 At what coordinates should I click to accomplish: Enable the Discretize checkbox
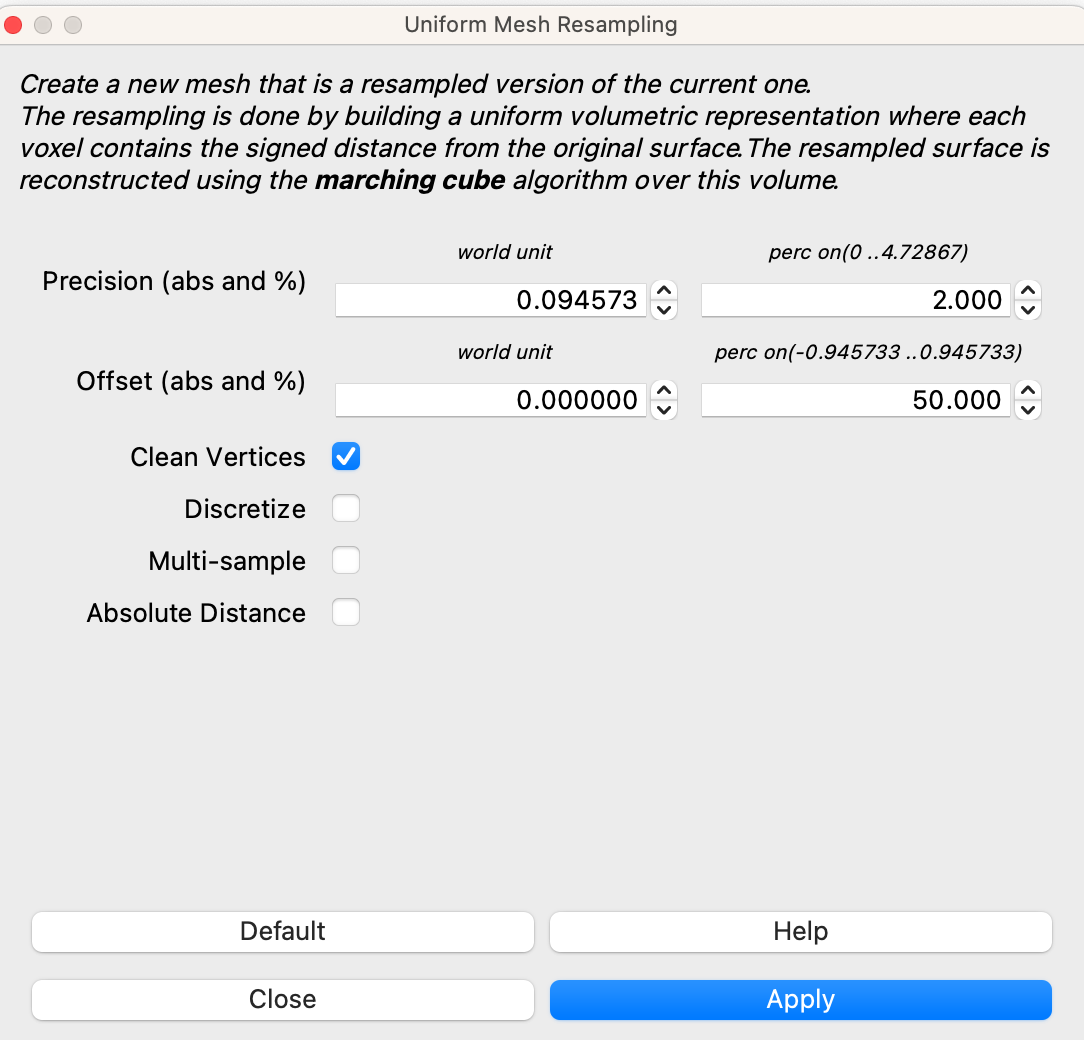point(346,509)
